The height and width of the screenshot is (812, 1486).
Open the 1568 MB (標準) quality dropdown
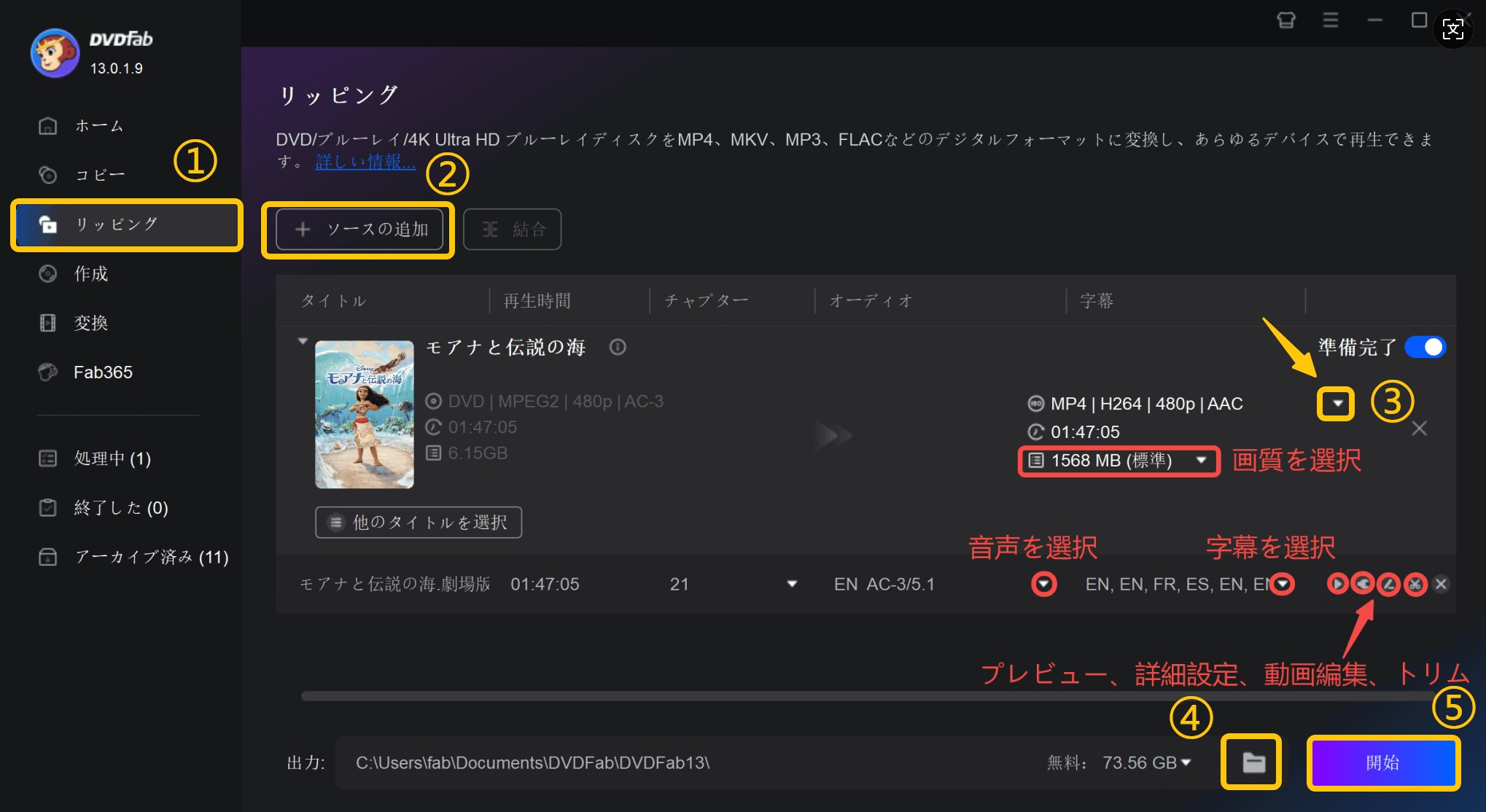pos(1119,461)
